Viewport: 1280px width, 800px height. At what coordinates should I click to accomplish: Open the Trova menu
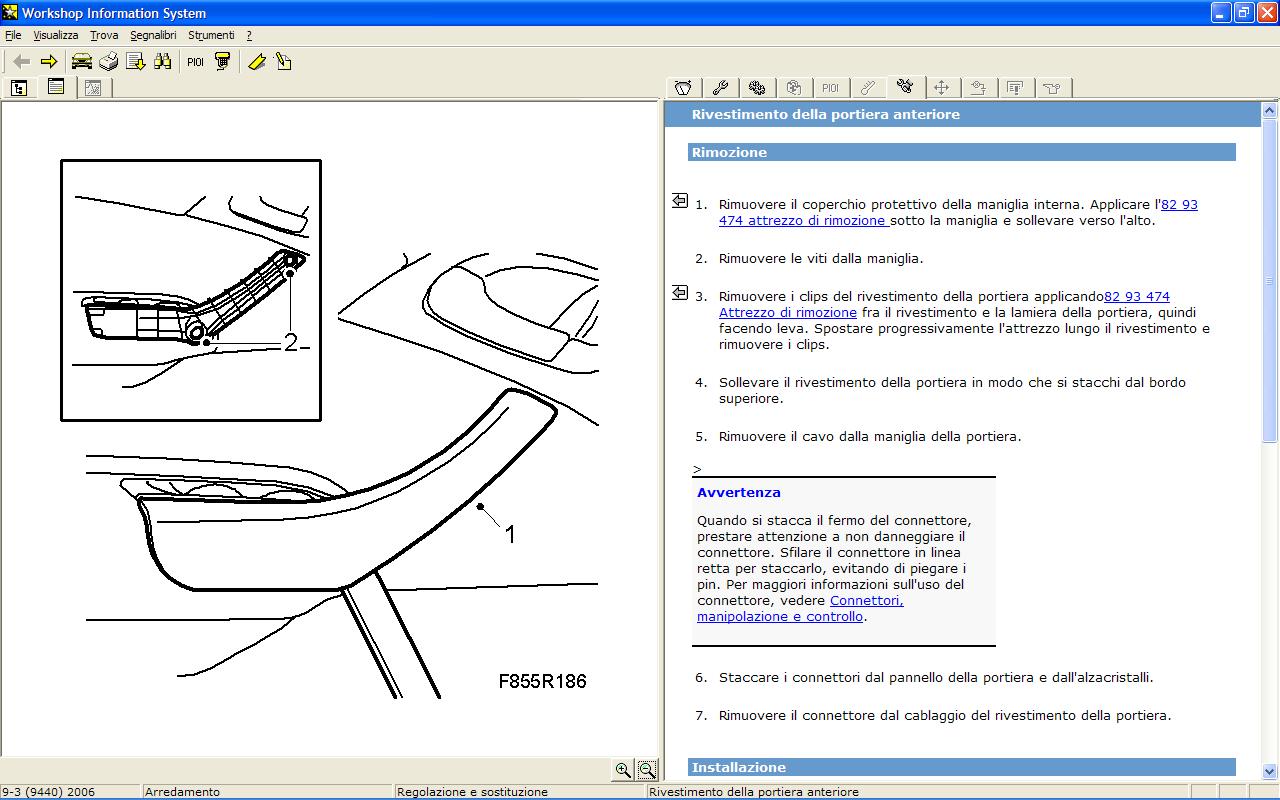tap(104, 35)
